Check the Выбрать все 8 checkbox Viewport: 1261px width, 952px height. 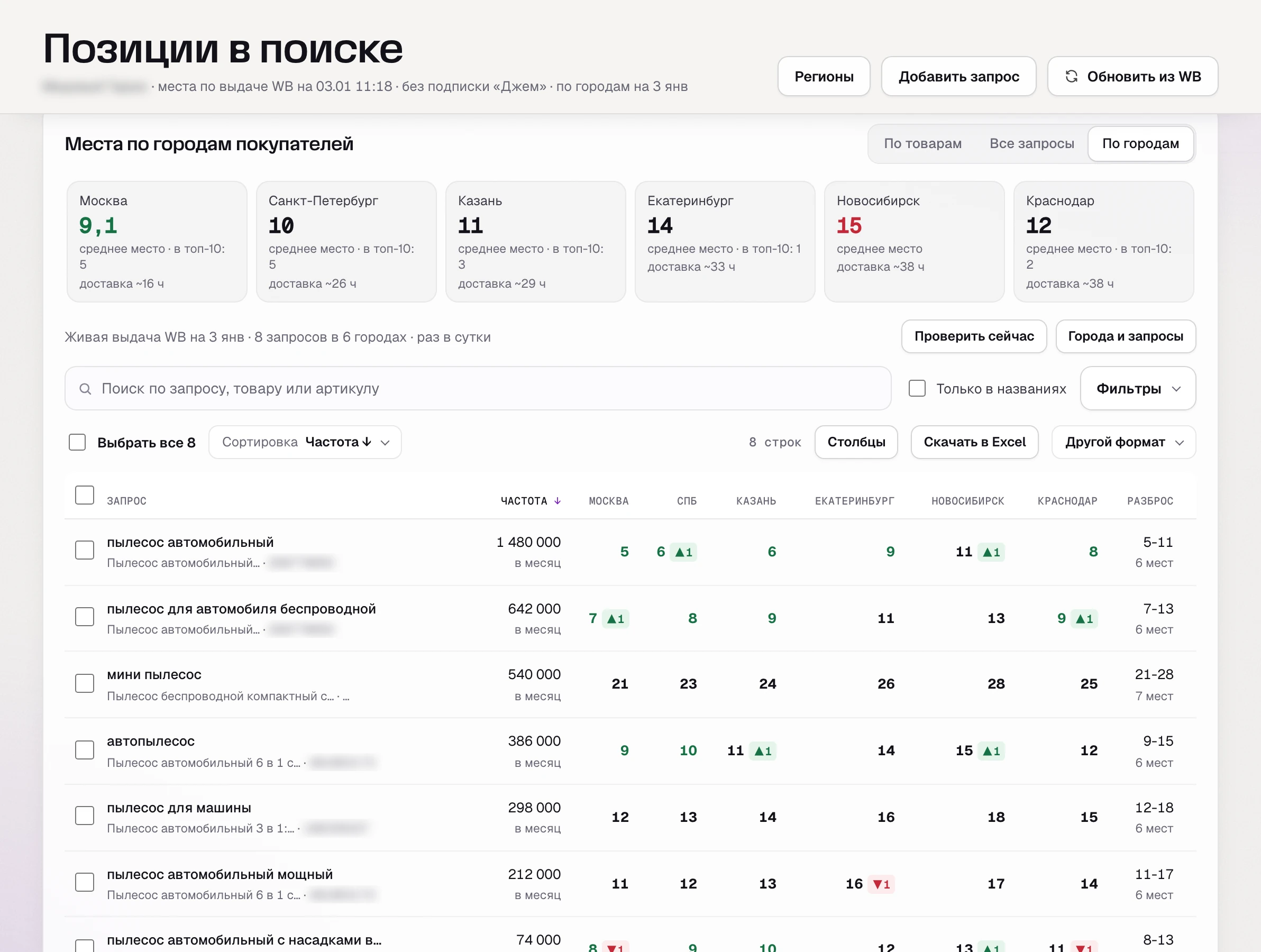77,442
